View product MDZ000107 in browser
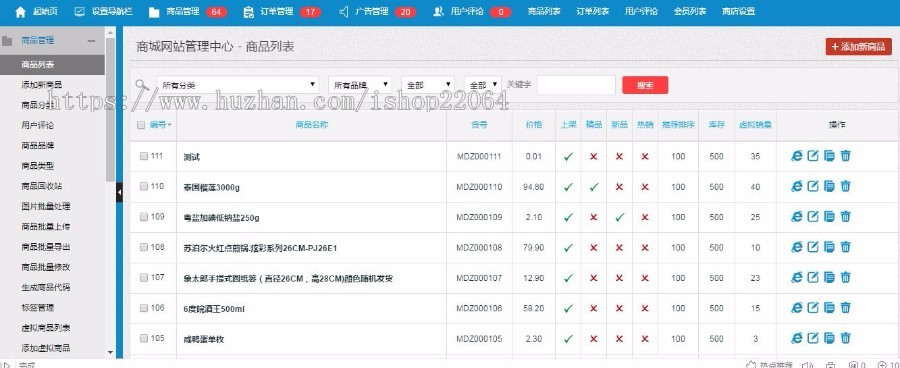The height and width of the screenshot is (368, 900). (x=797, y=277)
